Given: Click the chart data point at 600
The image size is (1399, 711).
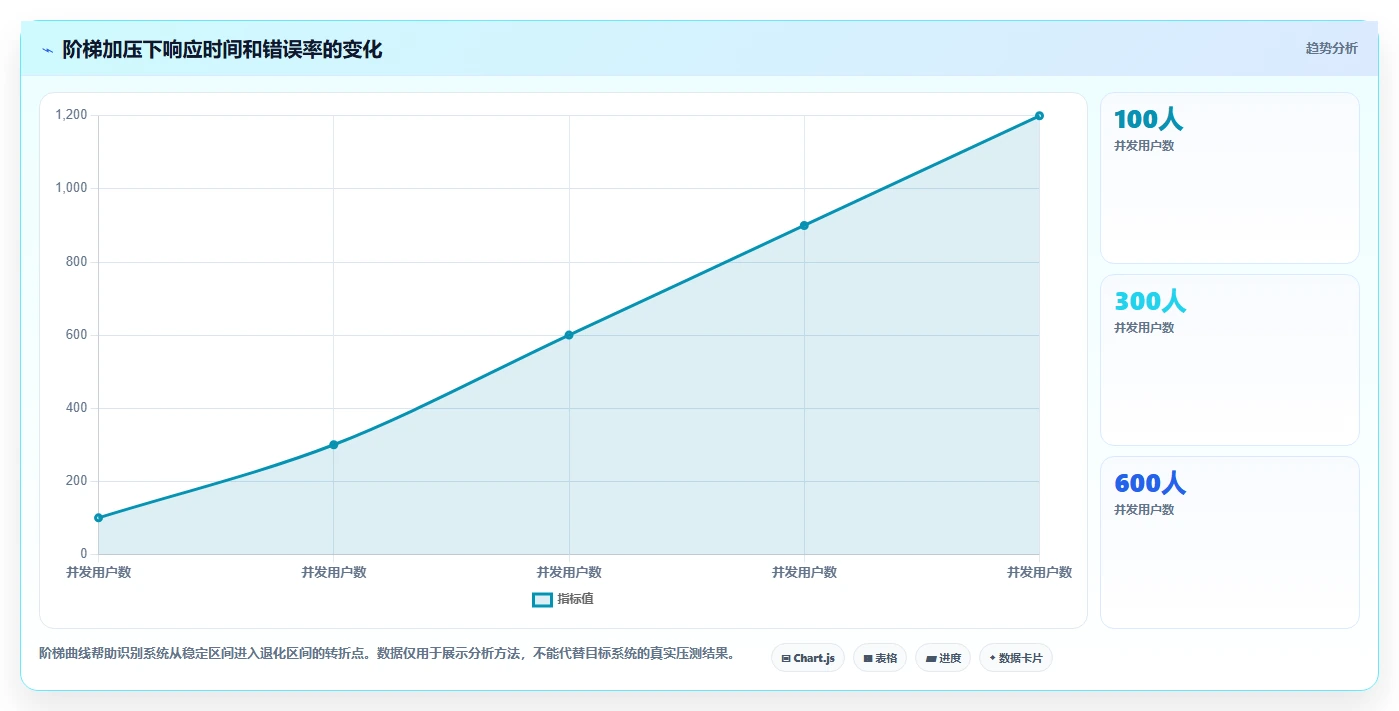Looking at the screenshot, I should click(x=569, y=335).
